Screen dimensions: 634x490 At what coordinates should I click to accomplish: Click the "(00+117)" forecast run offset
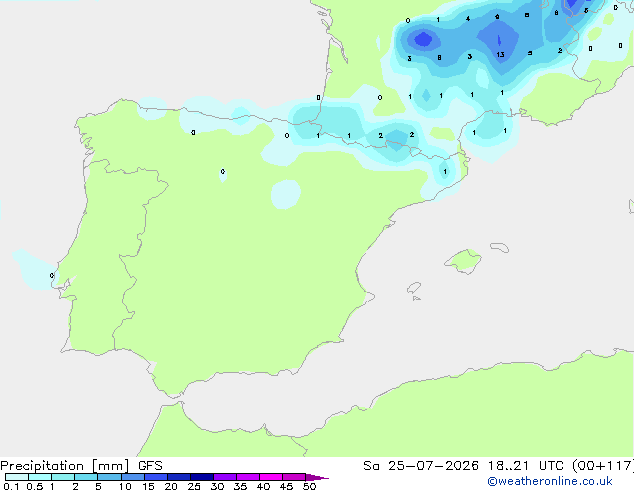(x=603, y=466)
